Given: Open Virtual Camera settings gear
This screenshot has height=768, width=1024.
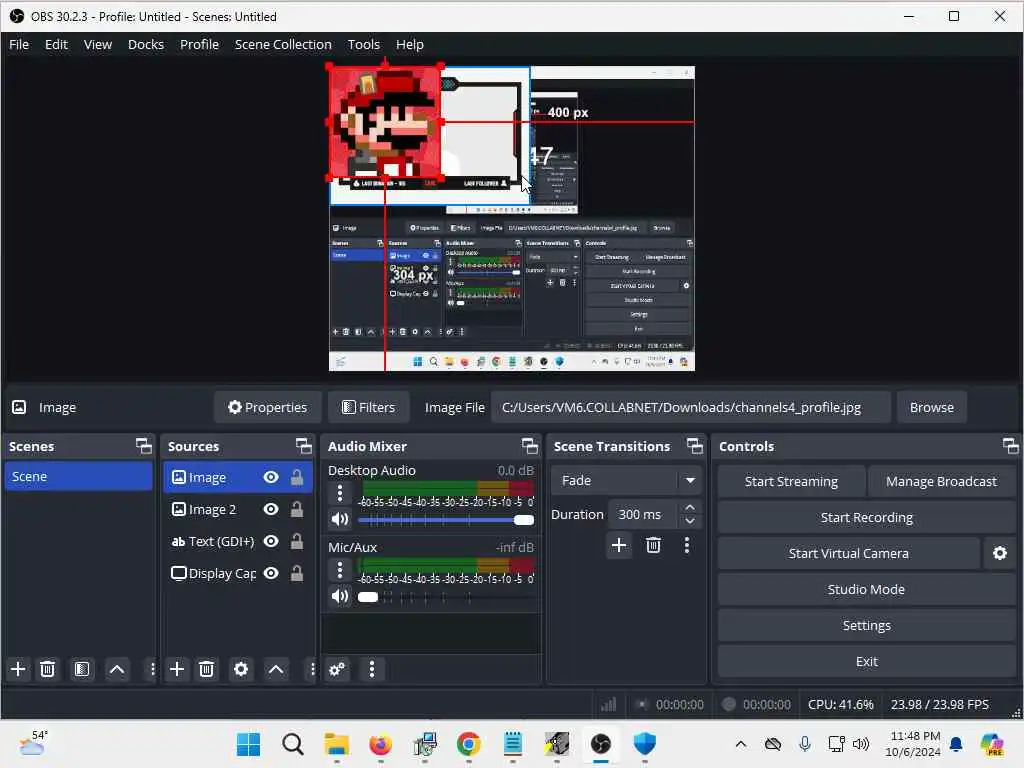Looking at the screenshot, I should 1000,554.
